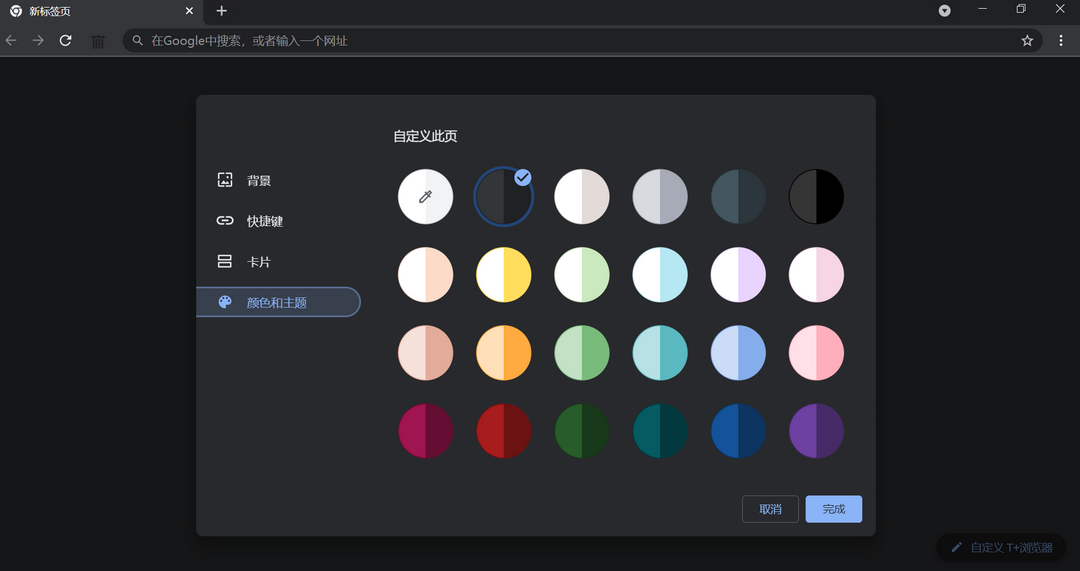
Task: Open the profile dropdown arrow in title bar
Action: (x=944, y=11)
